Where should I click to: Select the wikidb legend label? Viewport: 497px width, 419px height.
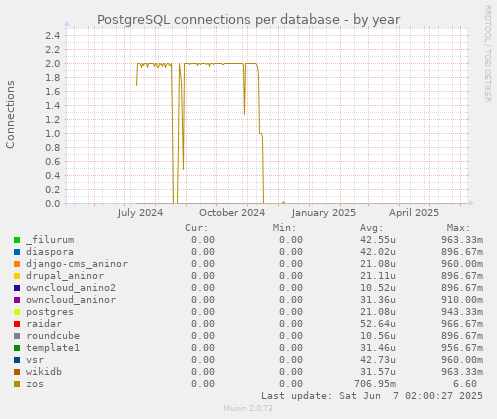44,372
